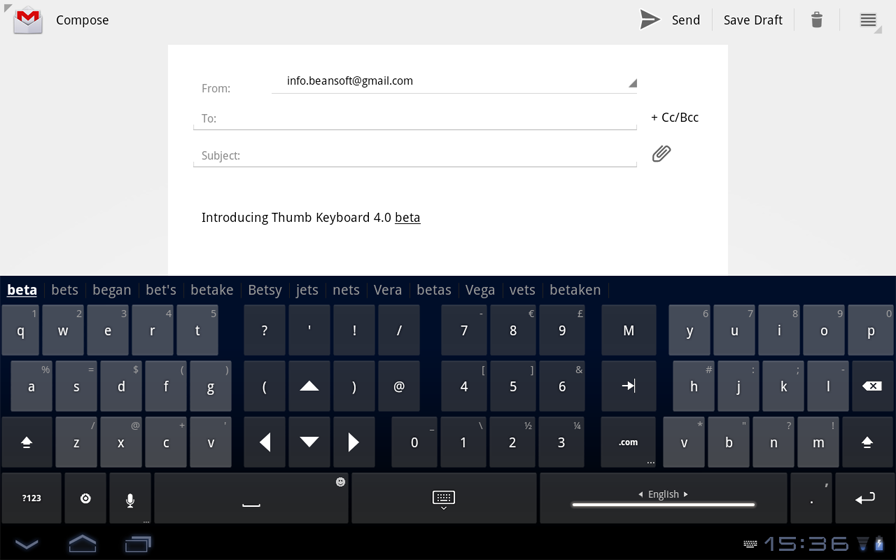
Task: Open recent apps in system bar
Action: pyautogui.click(x=138, y=543)
